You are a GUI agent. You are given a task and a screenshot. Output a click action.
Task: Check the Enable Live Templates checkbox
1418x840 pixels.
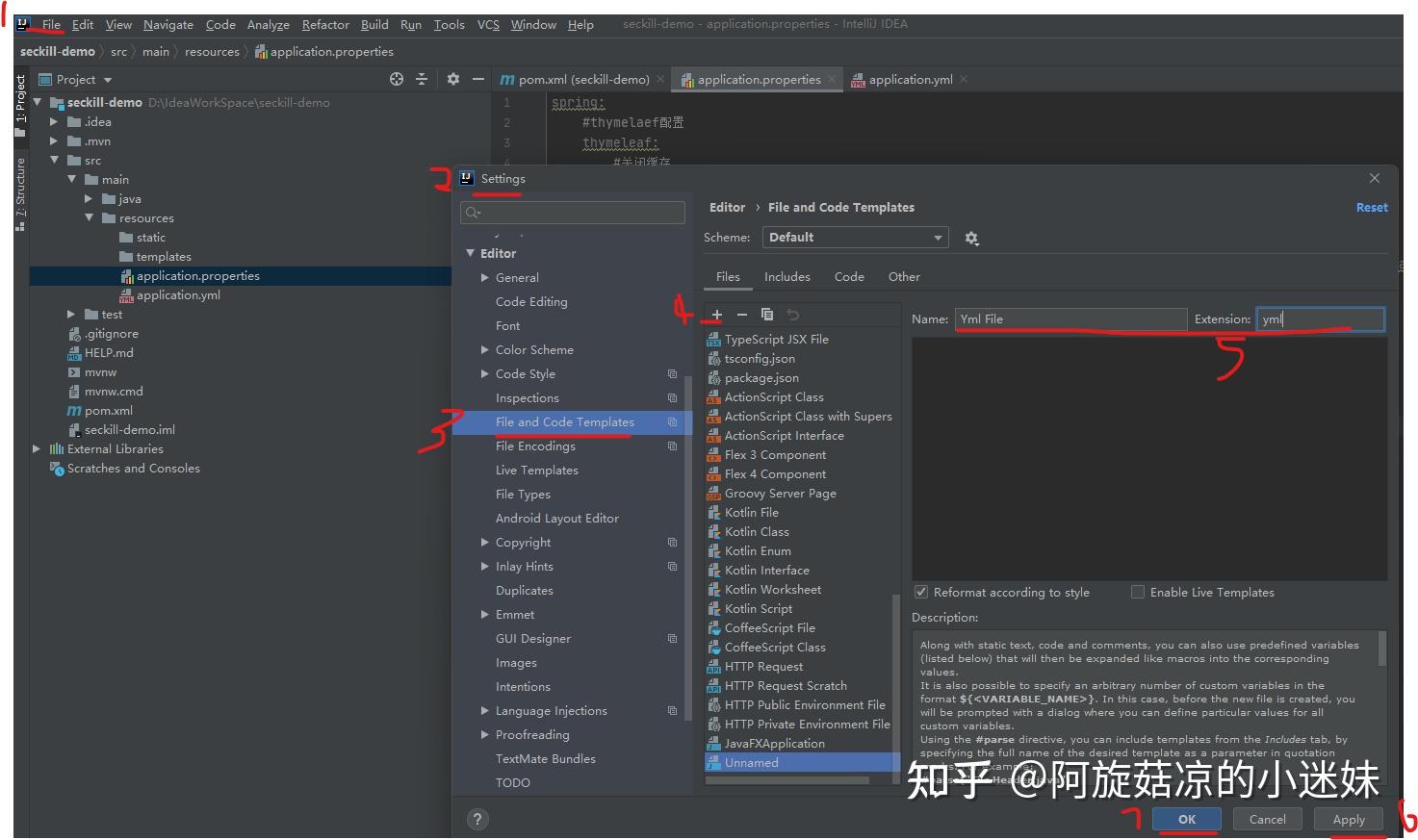(x=1137, y=592)
